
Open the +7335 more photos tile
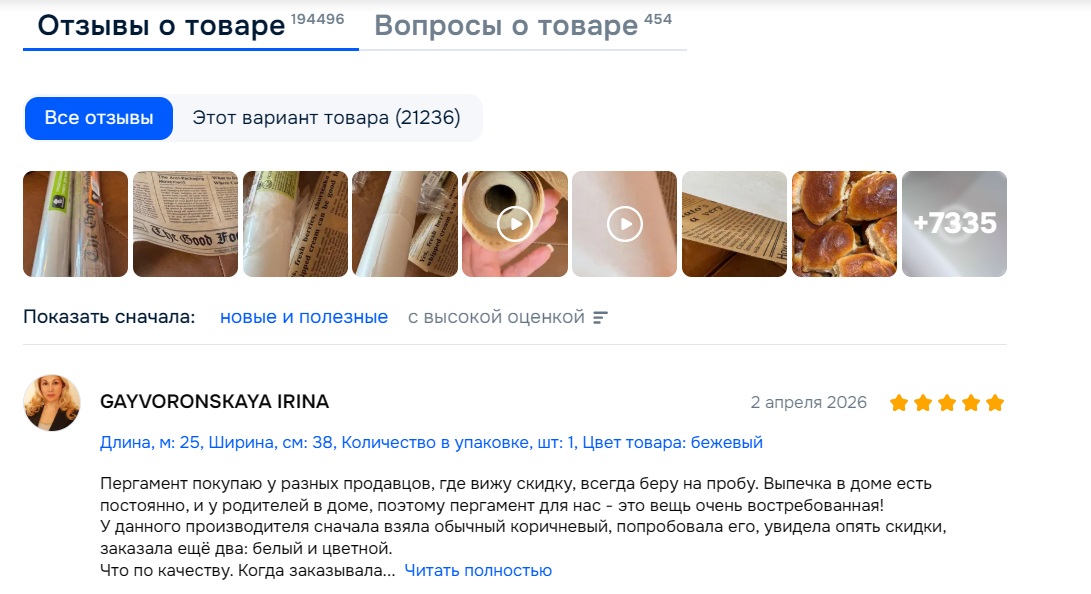954,224
